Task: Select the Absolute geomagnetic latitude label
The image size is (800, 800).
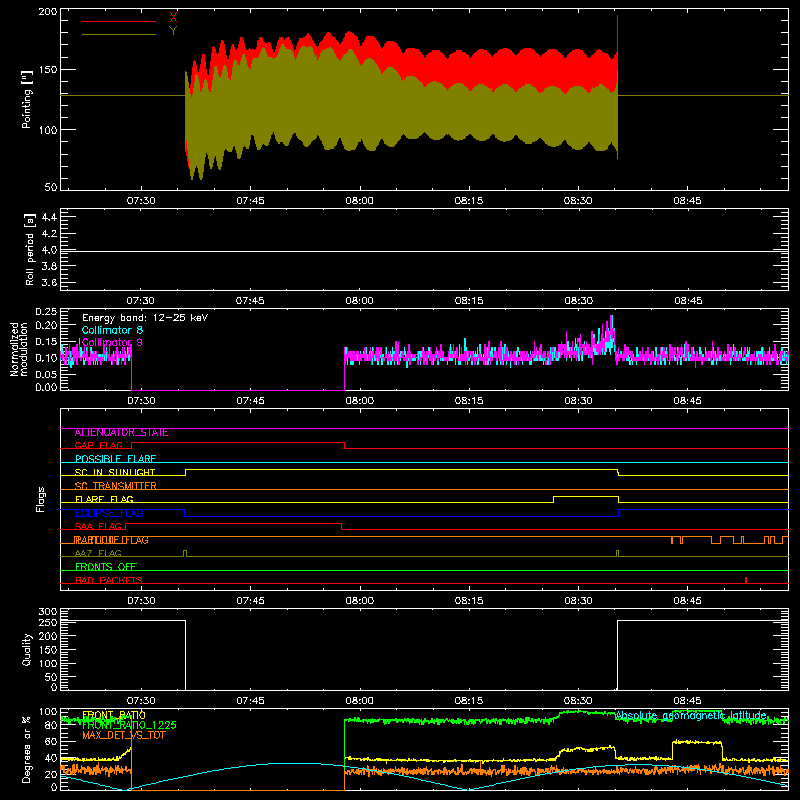Action: (x=691, y=716)
